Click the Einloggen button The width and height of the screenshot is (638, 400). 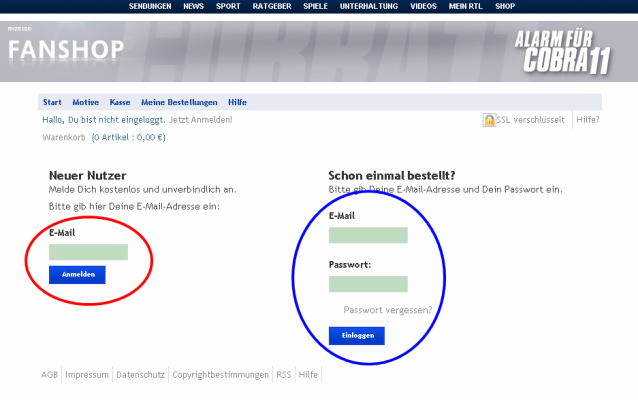coord(357,336)
